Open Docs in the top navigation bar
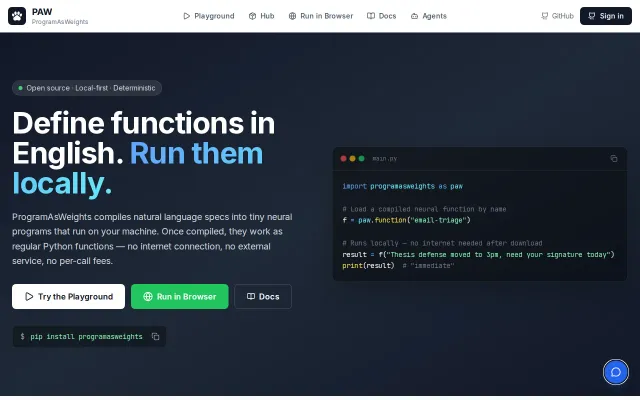This screenshot has width=640, height=400. point(382,16)
